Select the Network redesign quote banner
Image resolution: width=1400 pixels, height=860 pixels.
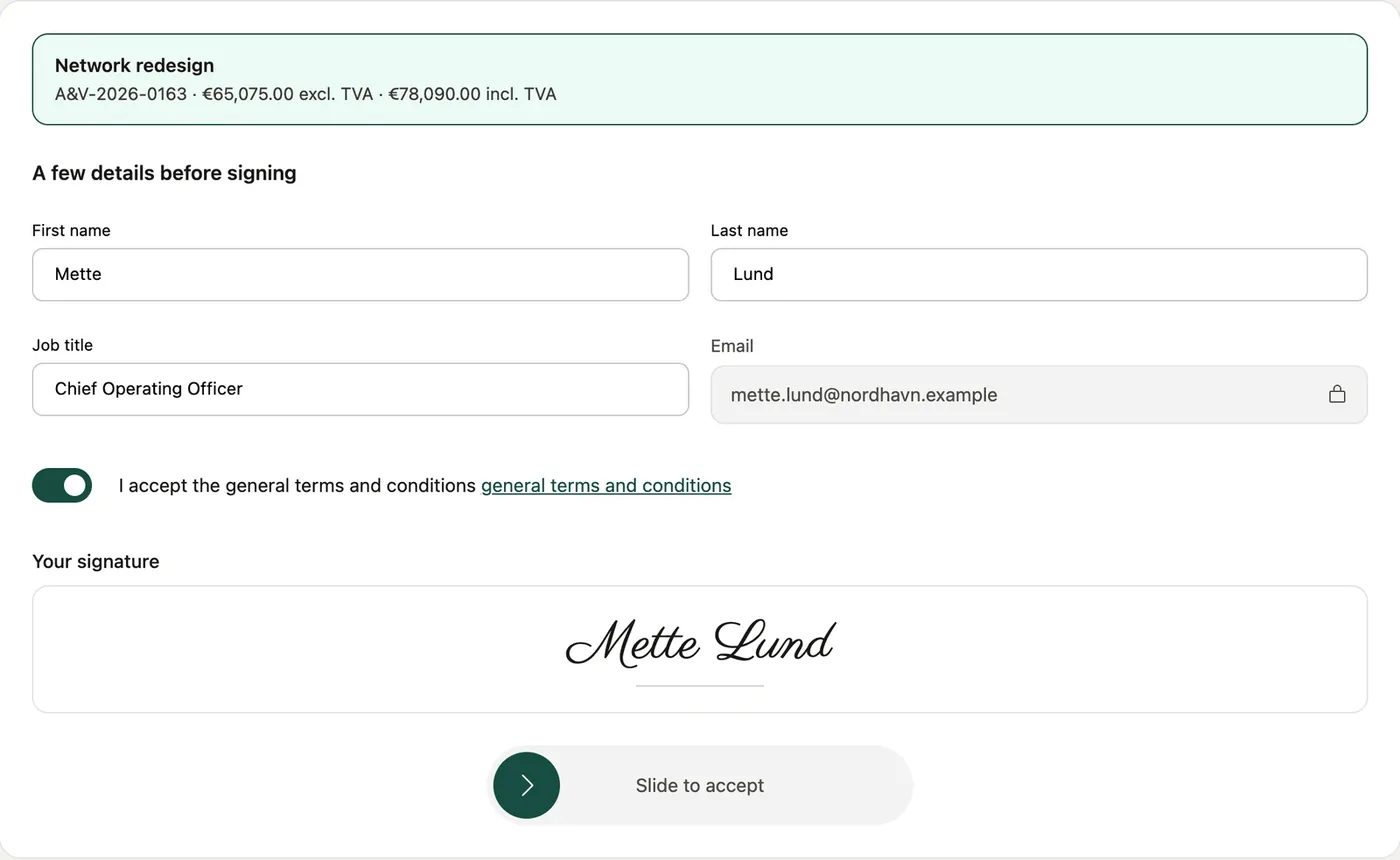click(700, 79)
